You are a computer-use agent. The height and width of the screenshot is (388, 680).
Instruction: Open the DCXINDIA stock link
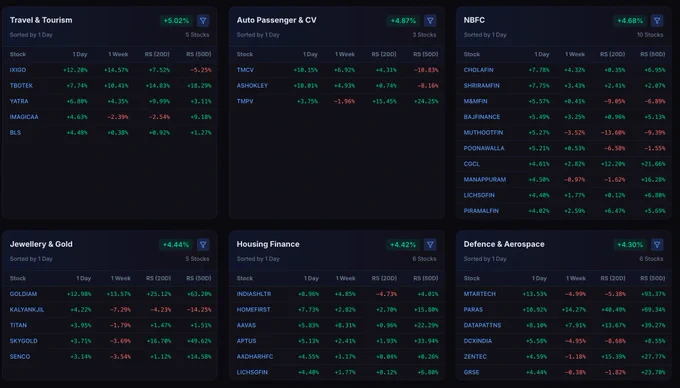[477, 341]
